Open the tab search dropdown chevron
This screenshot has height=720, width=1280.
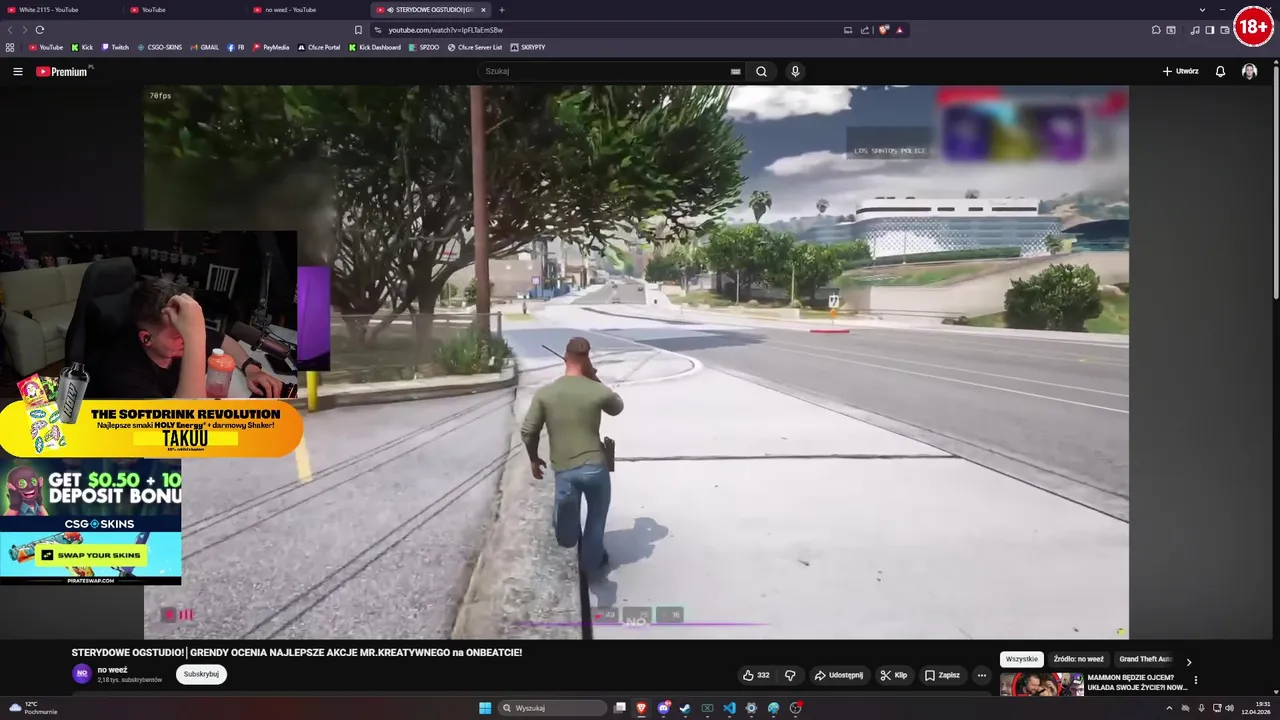coord(1202,10)
